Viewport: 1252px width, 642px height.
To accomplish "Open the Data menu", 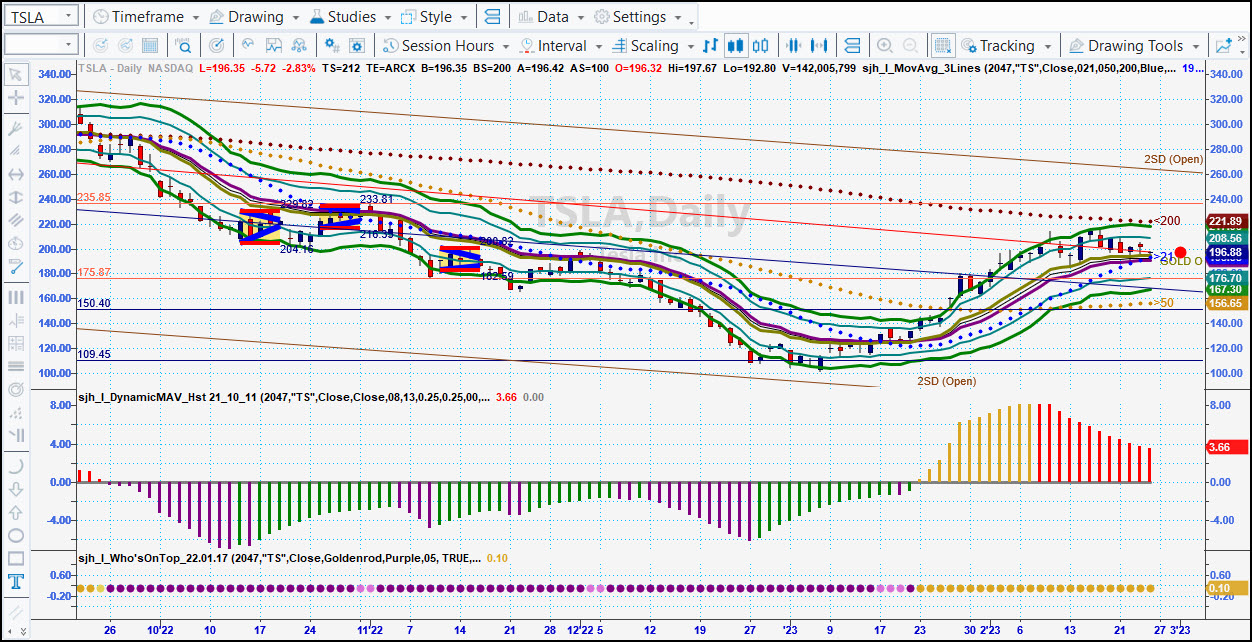I will click(x=551, y=17).
